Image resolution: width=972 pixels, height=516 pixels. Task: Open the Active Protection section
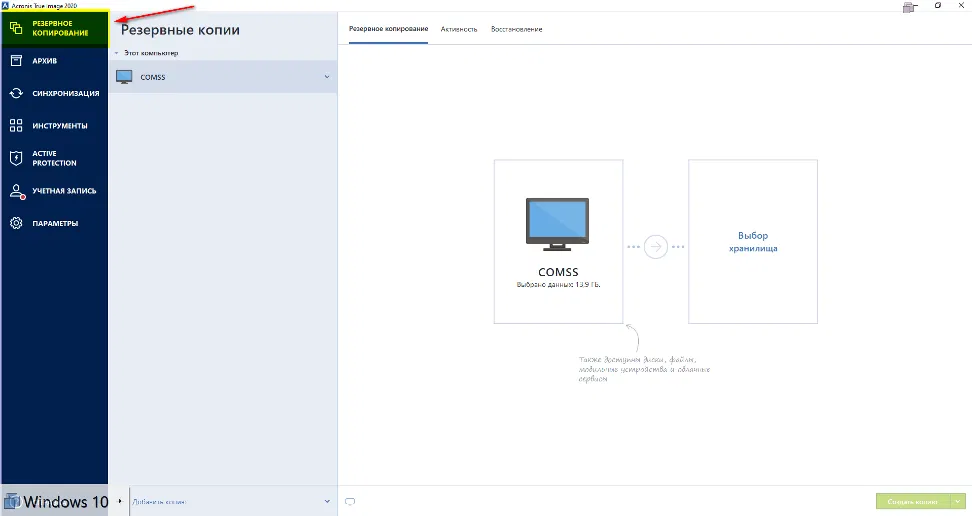pos(55,158)
